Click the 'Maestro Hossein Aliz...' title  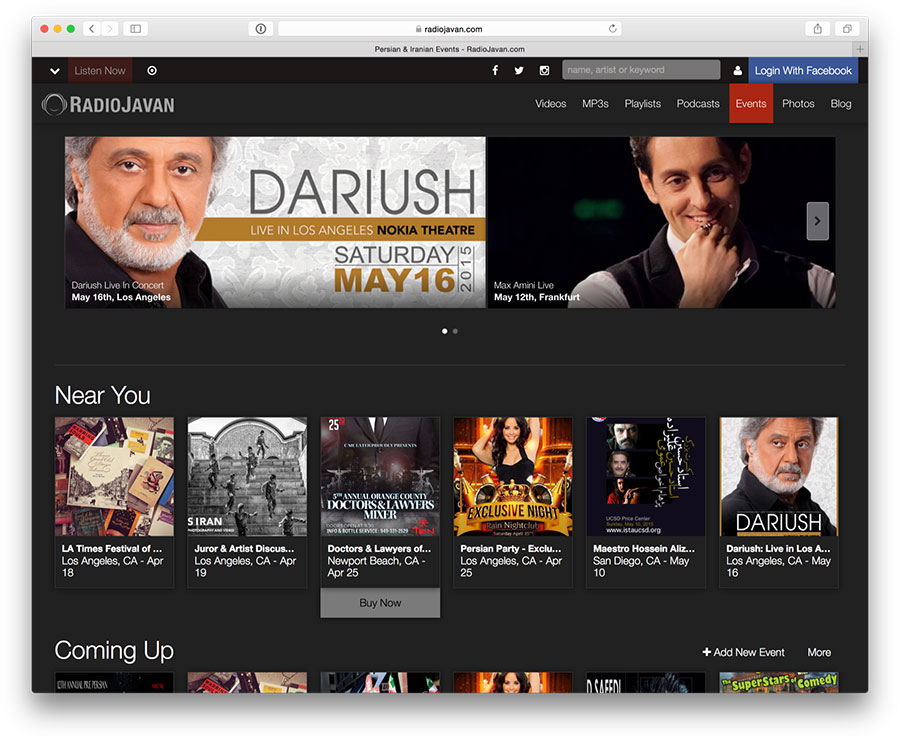pos(643,548)
